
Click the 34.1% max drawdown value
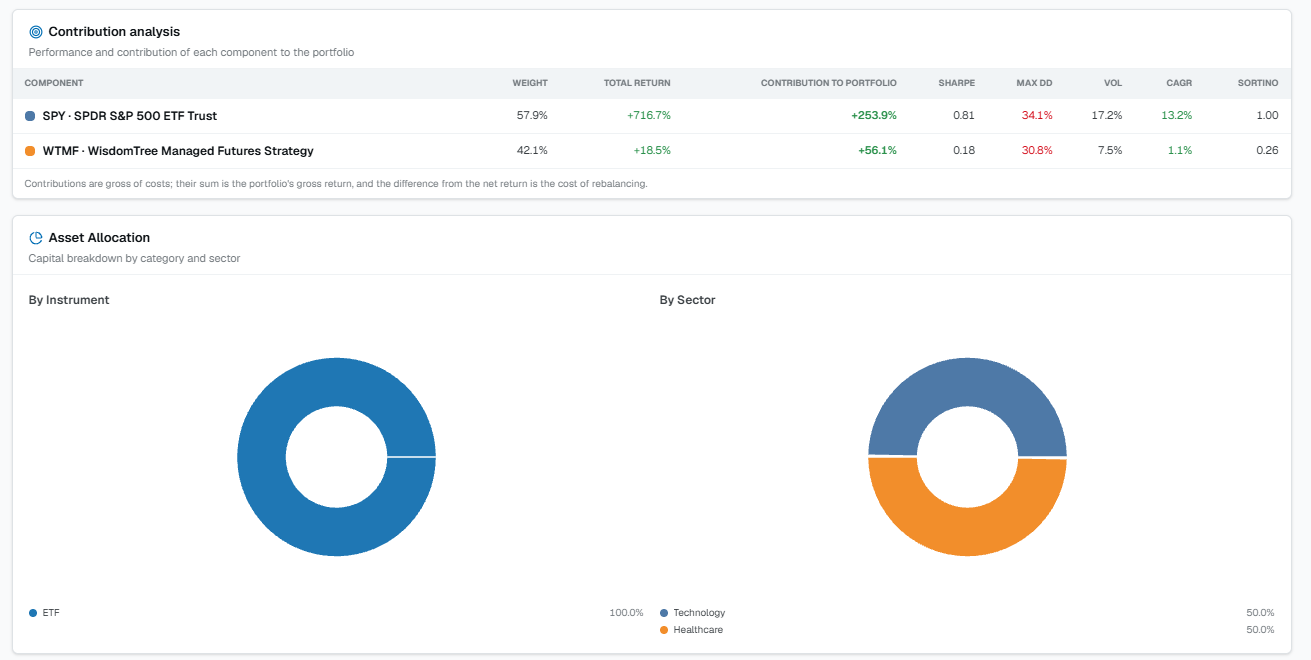pos(1037,116)
